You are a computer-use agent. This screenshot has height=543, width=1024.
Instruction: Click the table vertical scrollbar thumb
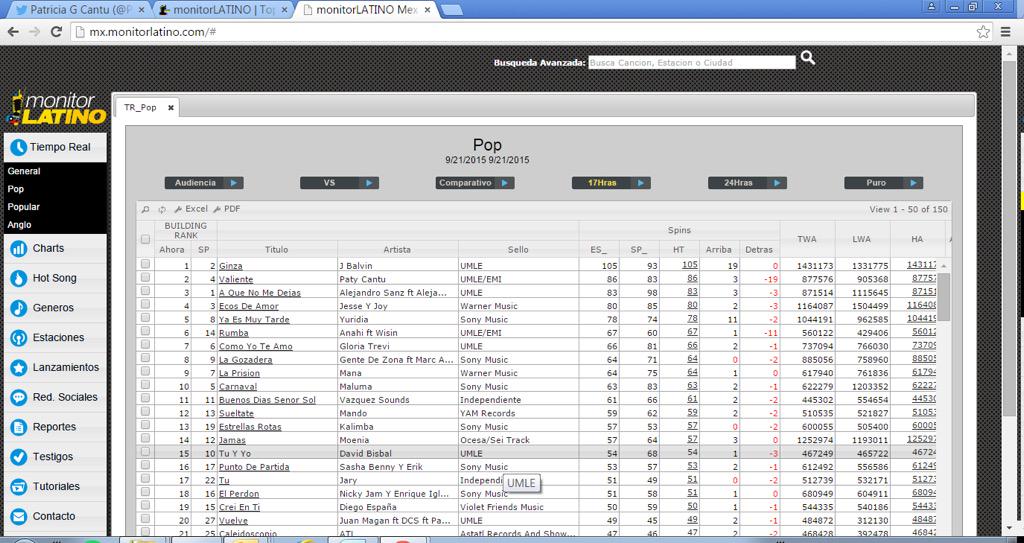[x=944, y=297]
